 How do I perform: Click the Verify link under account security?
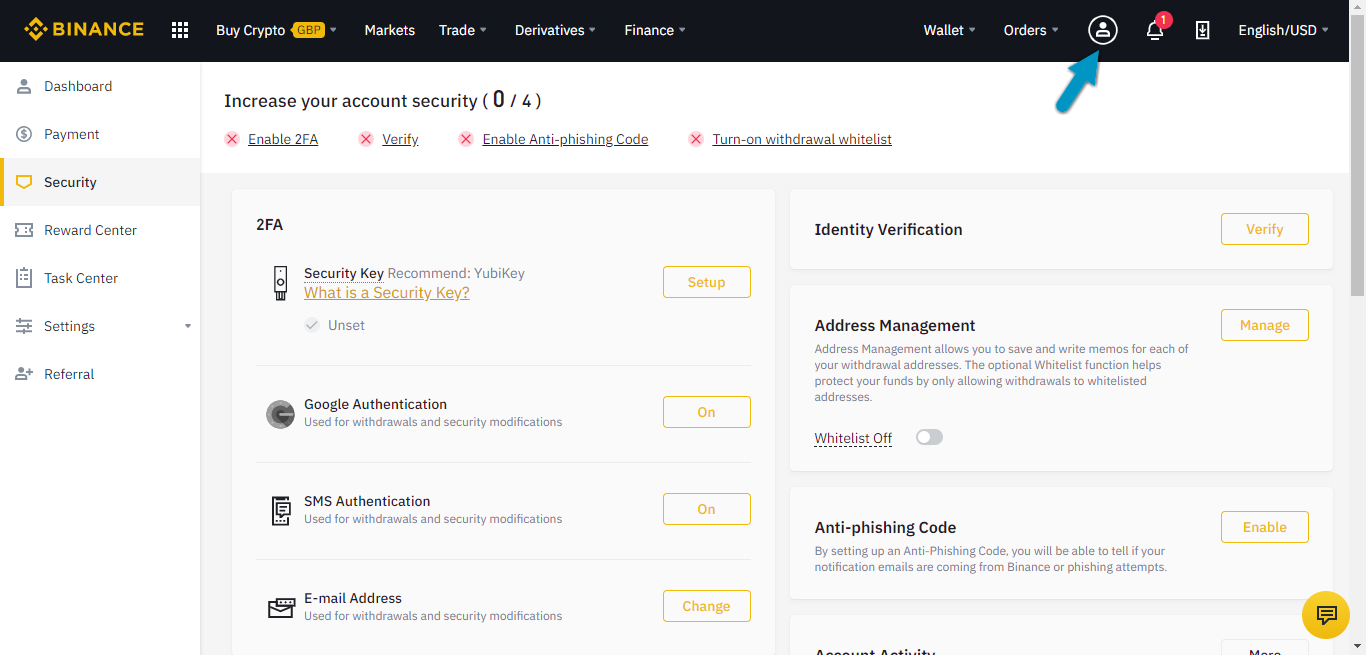[400, 139]
